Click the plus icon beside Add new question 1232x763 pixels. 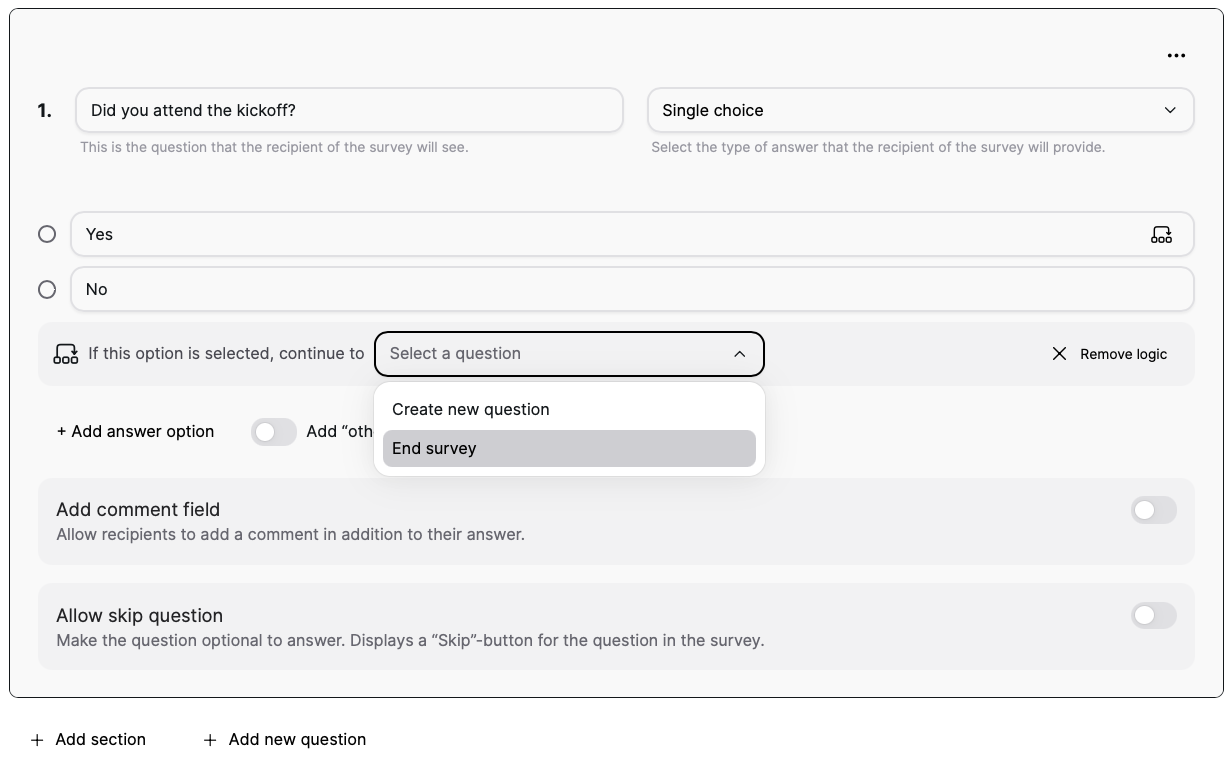click(210, 740)
